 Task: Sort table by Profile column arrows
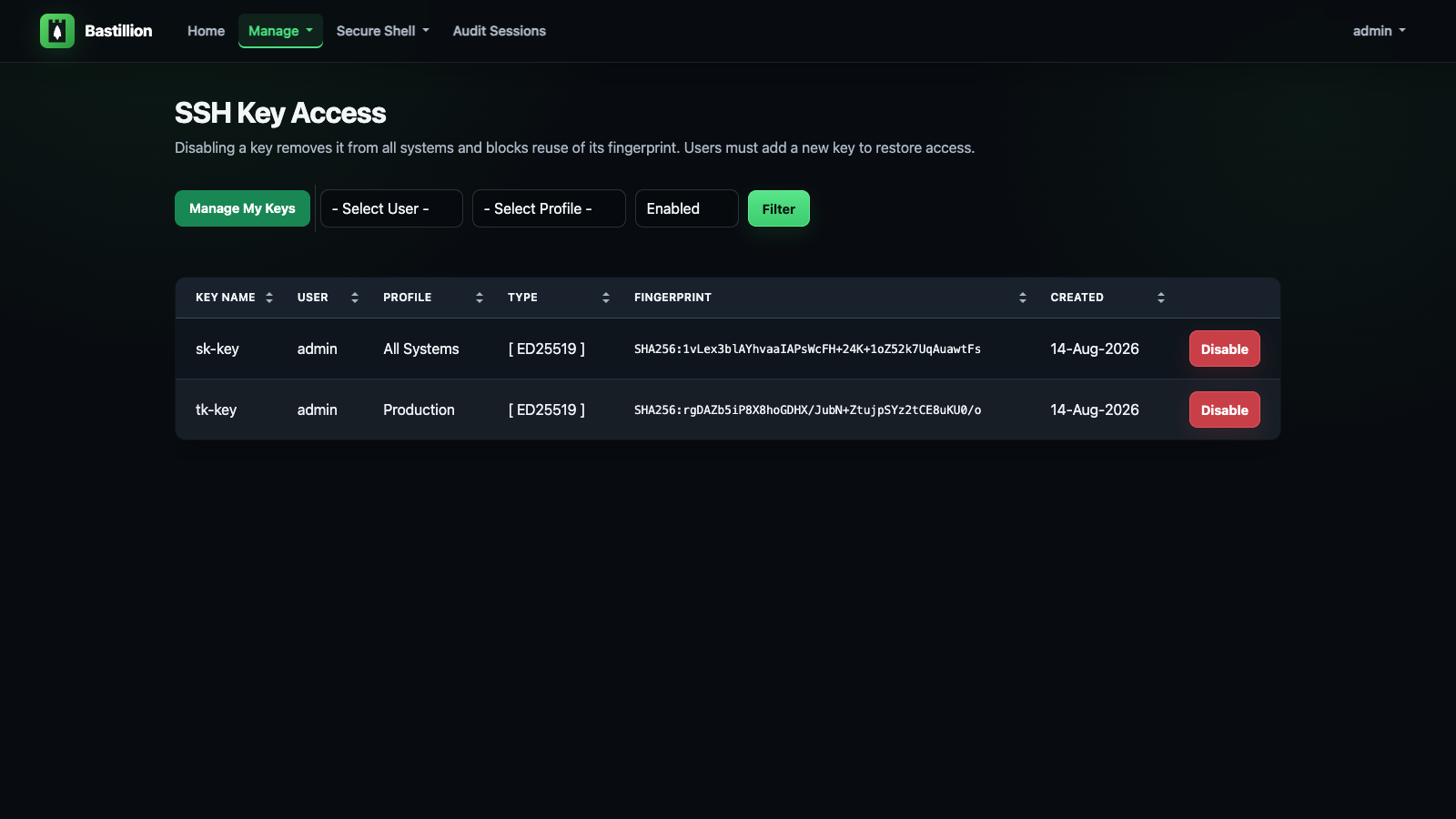pyautogui.click(x=480, y=298)
